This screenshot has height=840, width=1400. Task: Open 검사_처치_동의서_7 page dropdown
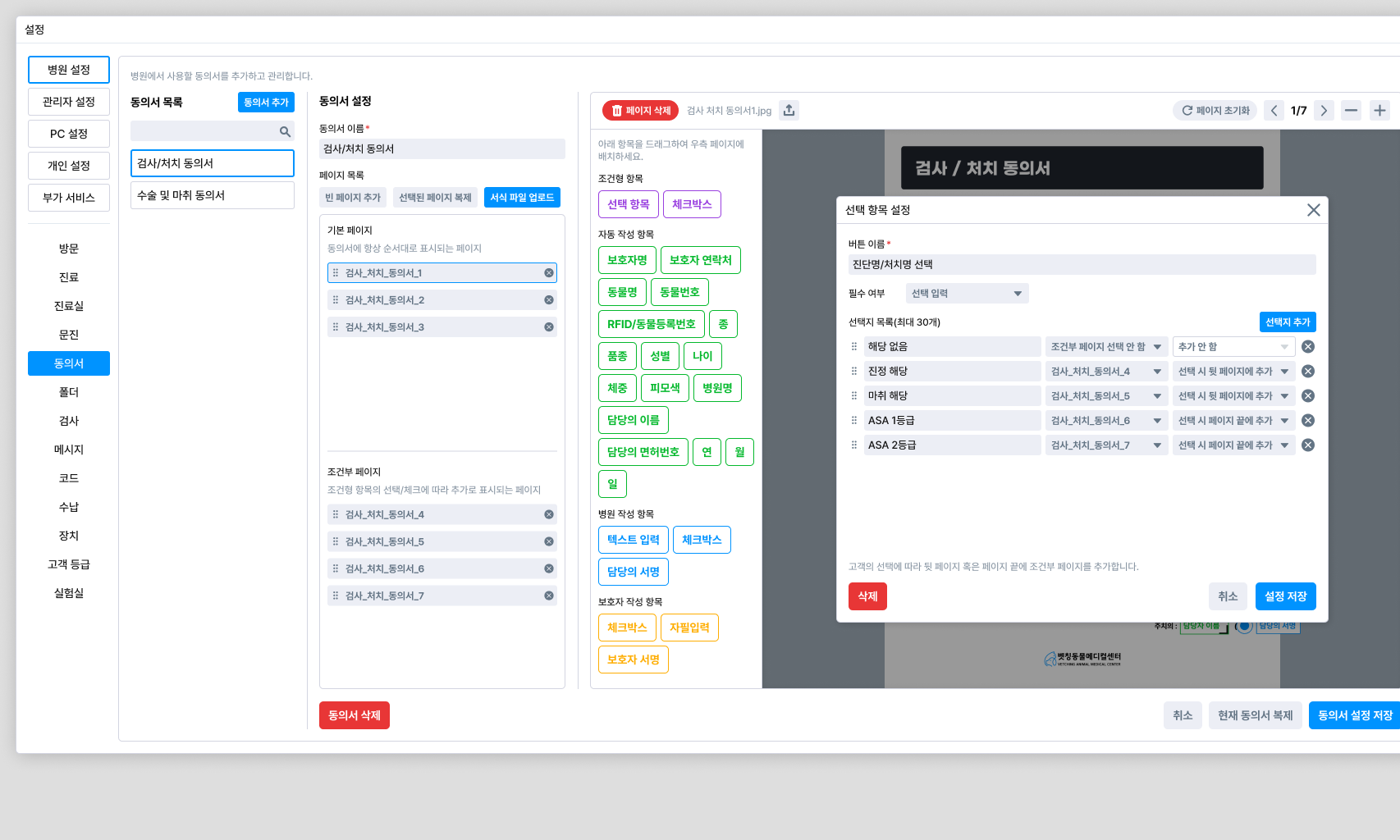click(1106, 445)
